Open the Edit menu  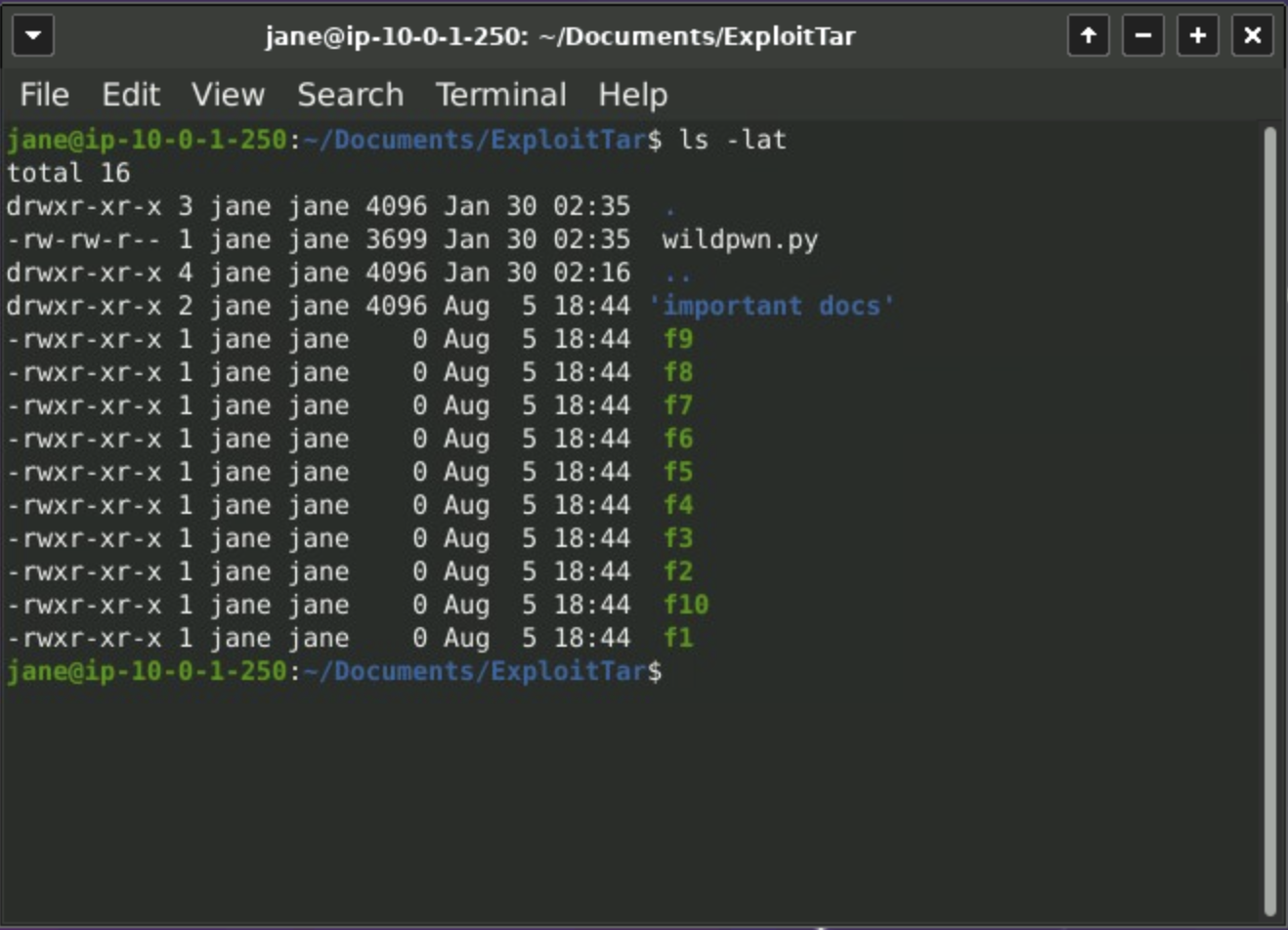coord(130,94)
